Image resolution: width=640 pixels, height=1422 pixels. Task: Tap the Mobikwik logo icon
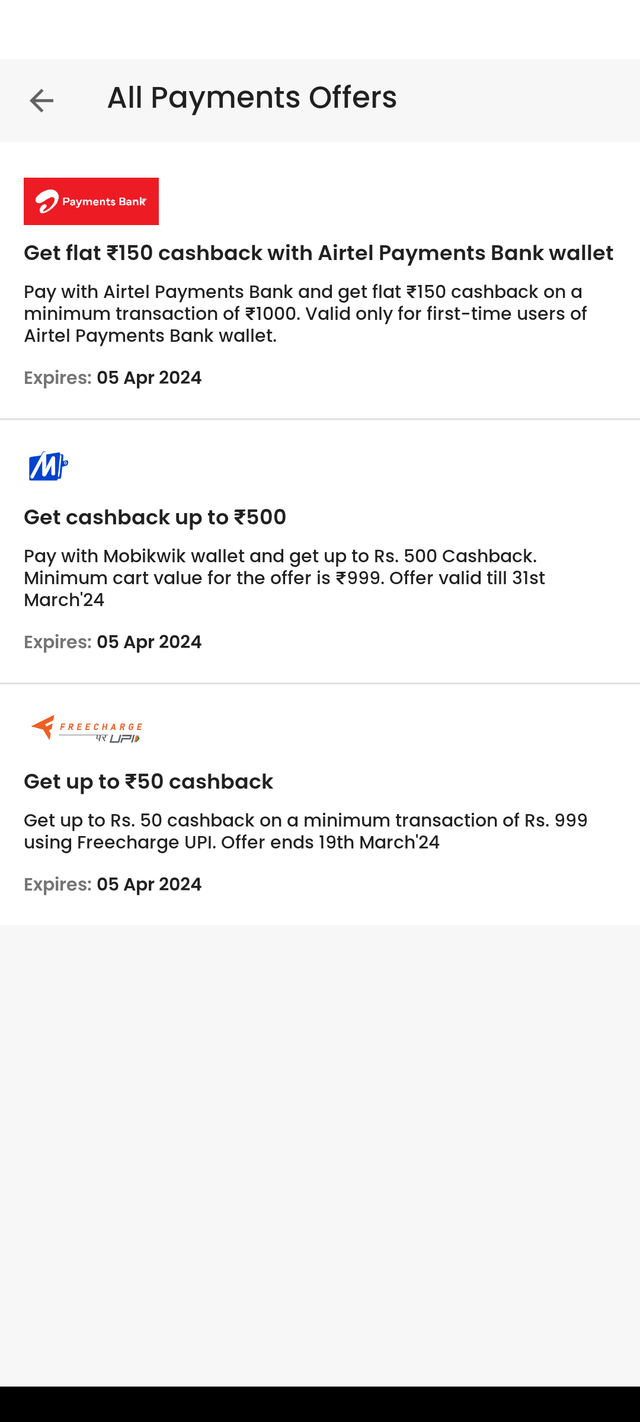(47, 466)
